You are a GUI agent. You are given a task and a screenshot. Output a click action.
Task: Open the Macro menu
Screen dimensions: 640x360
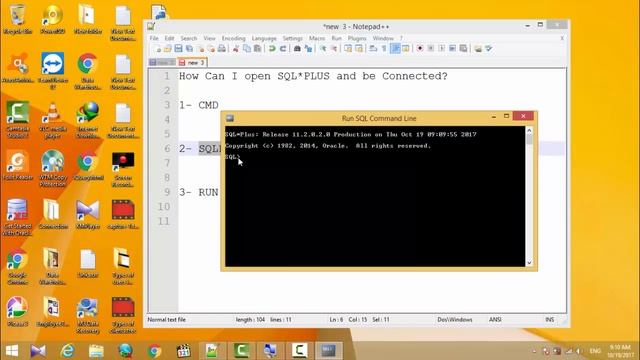coord(317,38)
